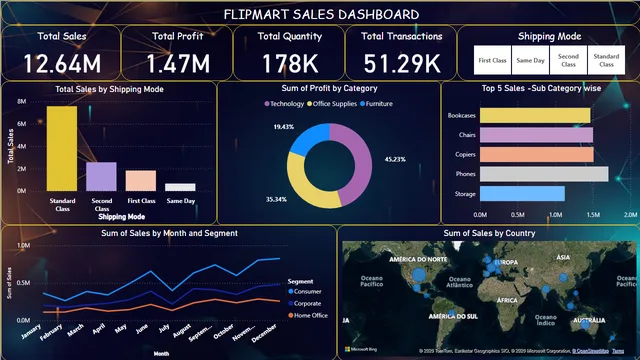
Task: Select the yellow Bookcases bar
Action: [535, 116]
